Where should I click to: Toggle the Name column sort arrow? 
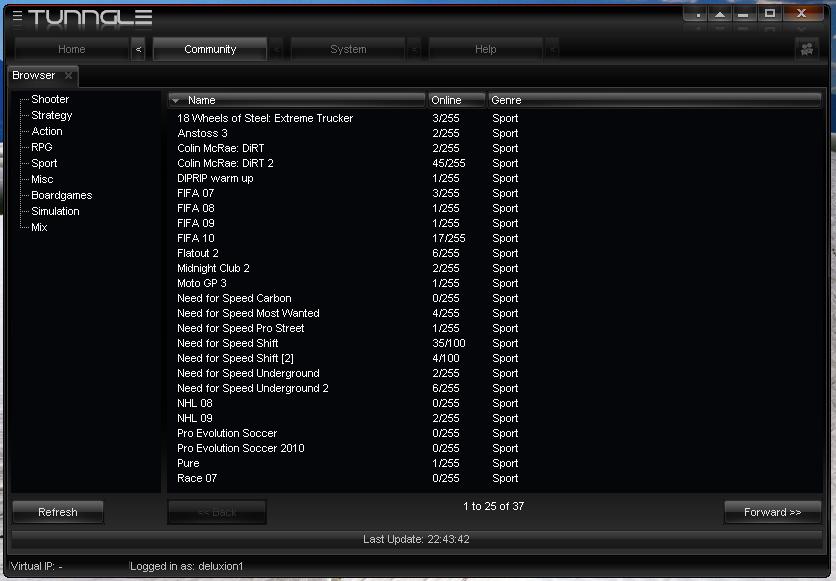[176, 100]
